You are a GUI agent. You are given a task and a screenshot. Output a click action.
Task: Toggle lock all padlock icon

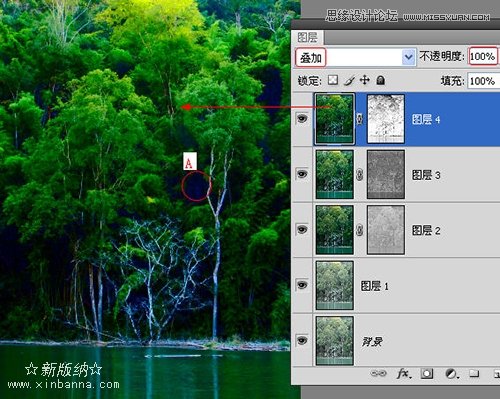point(381,80)
